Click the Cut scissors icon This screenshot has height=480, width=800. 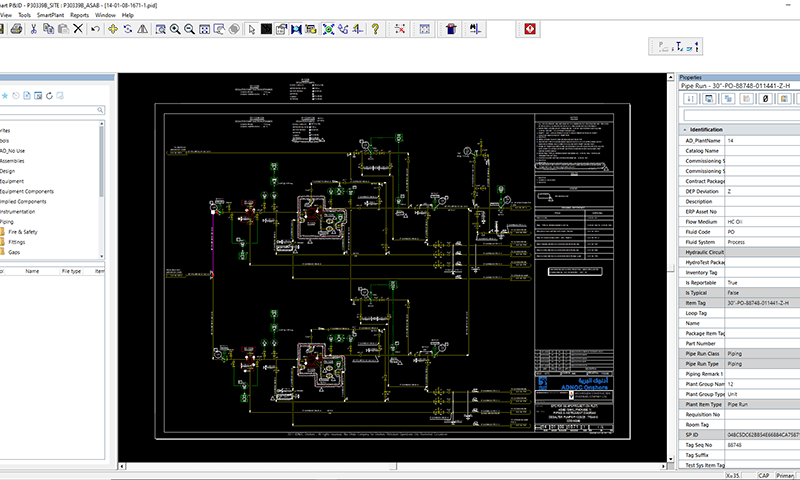coord(33,29)
